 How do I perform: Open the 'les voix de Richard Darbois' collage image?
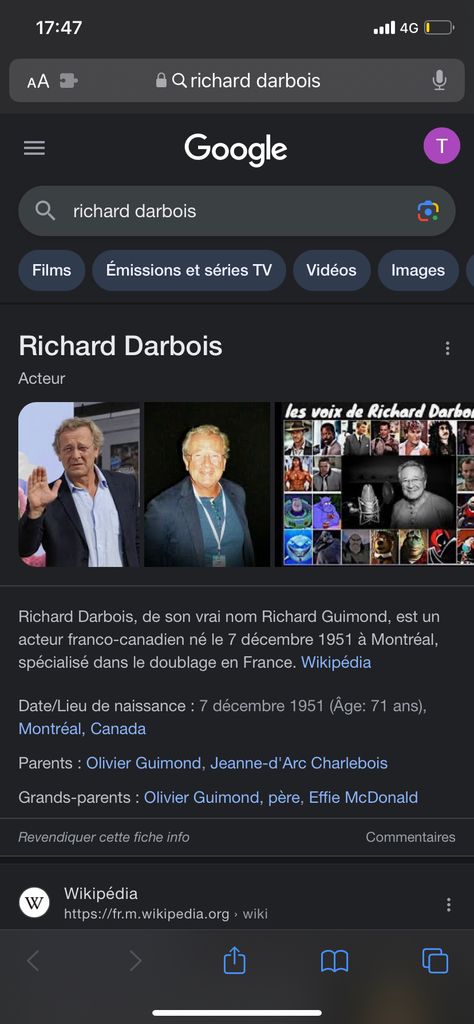click(378, 484)
